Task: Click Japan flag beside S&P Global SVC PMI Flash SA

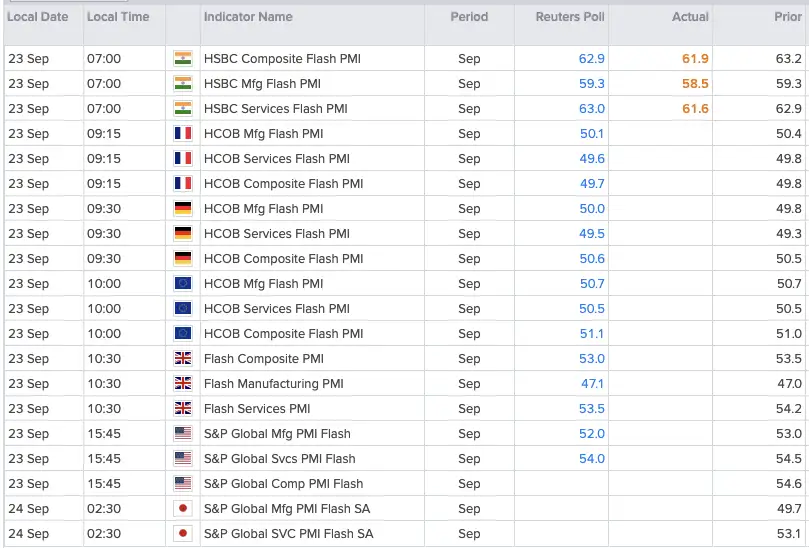Action: click(183, 534)
